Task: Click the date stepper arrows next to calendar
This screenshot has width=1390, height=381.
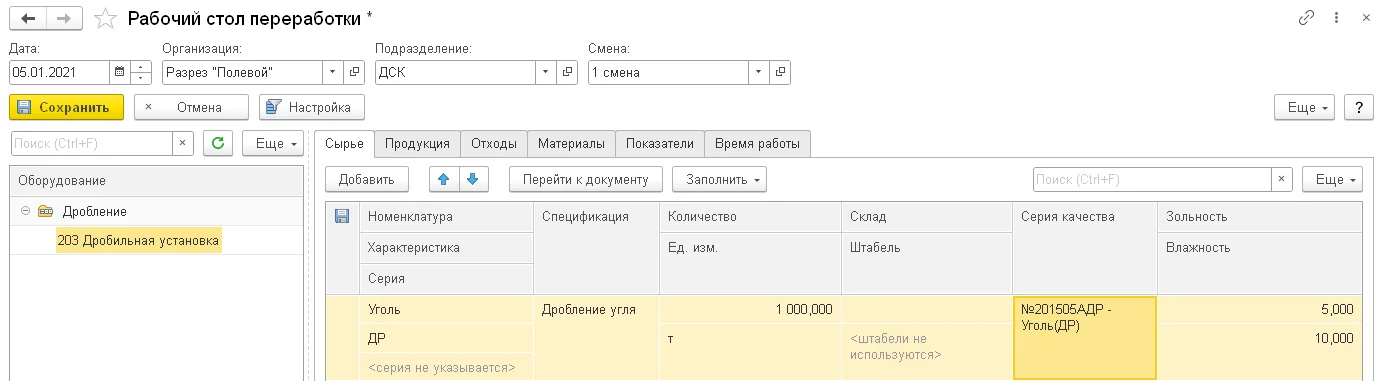Action: [x=141, y=72]
